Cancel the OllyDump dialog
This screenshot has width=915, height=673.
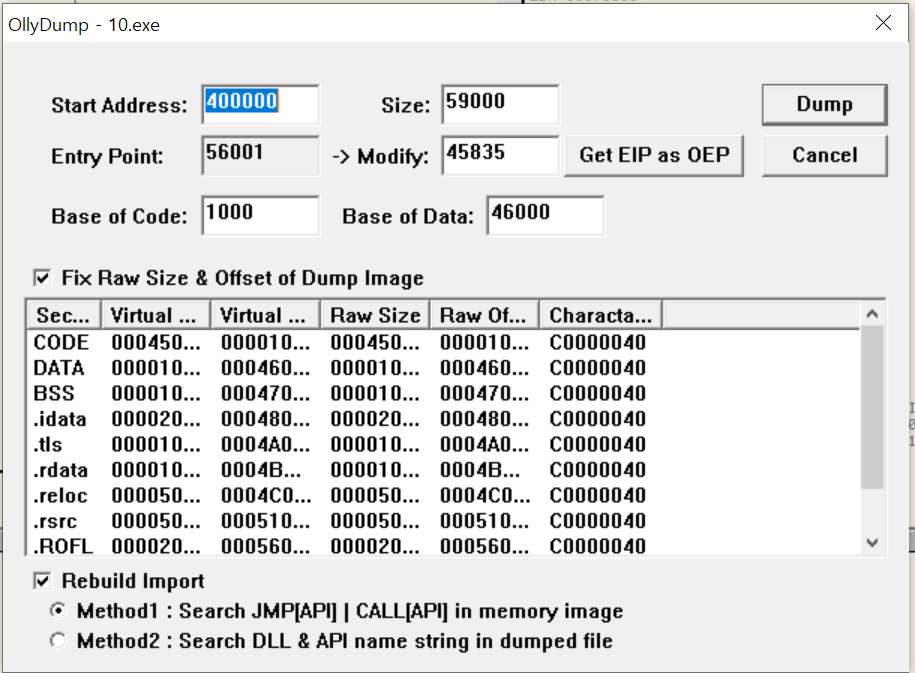(x=824, y=155)
